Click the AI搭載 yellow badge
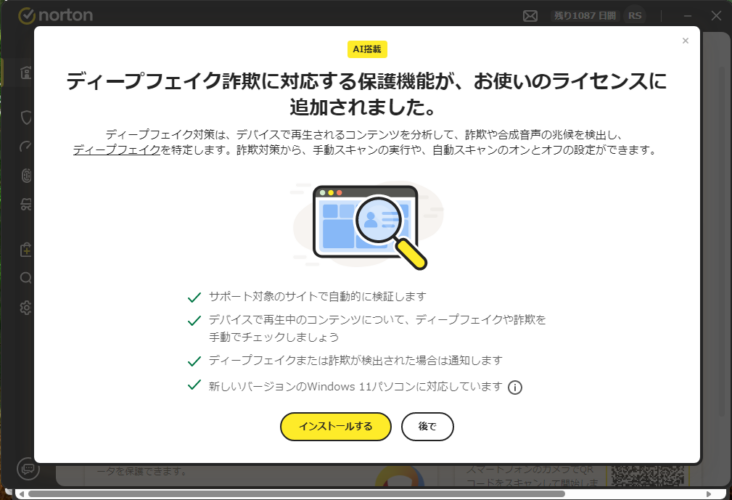This screenshot has height=500, width=732. click(x=367, y=49)
